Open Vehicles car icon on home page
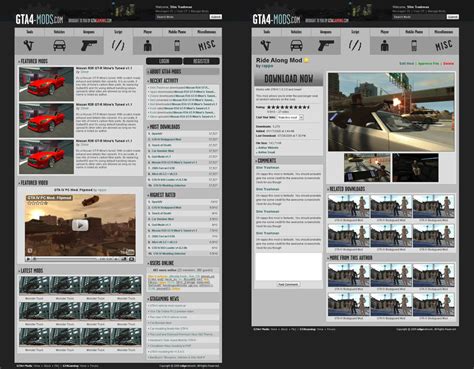Viewport: 474px width, 369px height. (x=59, y=45)
